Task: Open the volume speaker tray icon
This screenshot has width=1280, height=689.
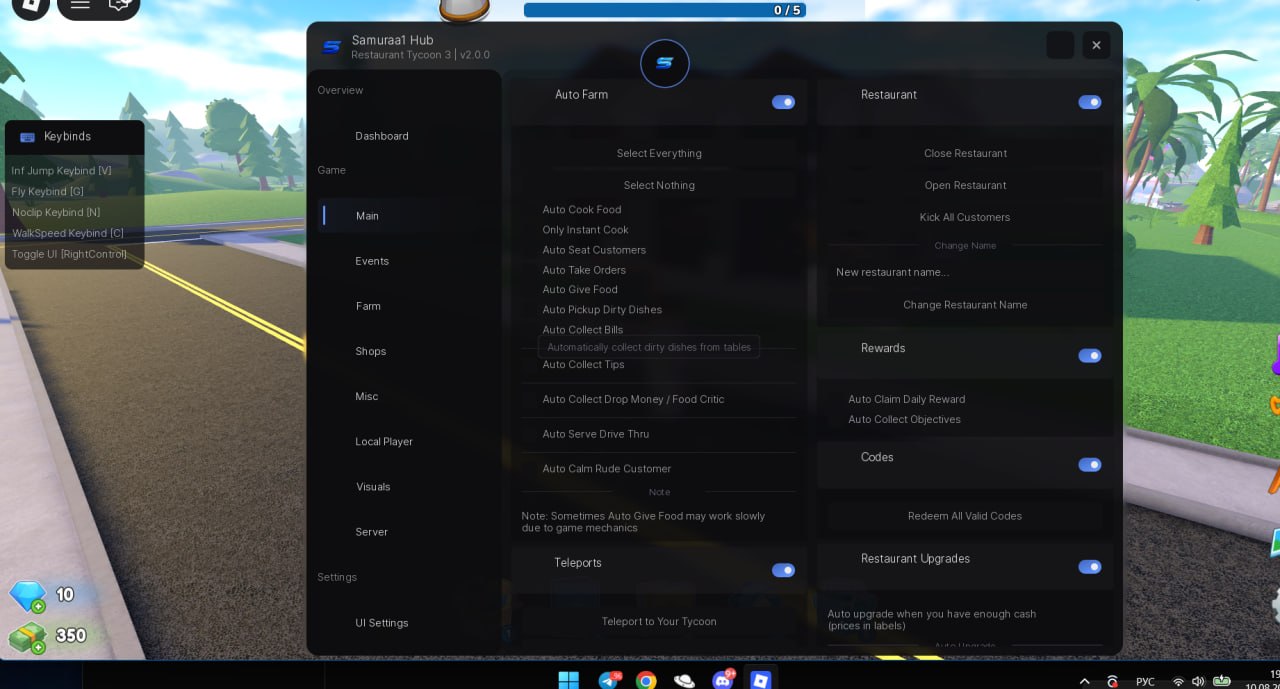Action: click(1198, 682)
